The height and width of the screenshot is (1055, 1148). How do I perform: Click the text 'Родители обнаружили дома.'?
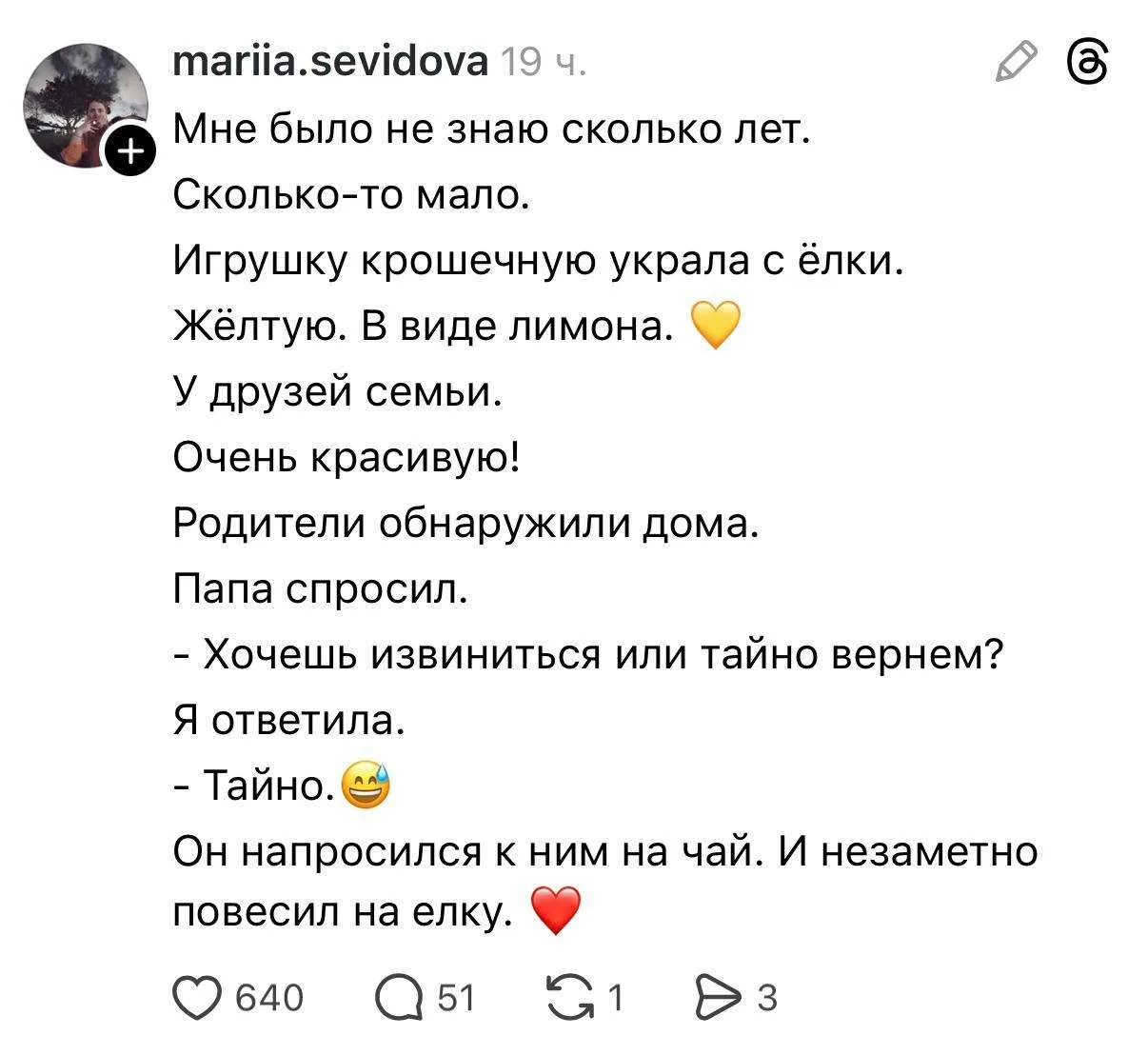tap(466, 524)
